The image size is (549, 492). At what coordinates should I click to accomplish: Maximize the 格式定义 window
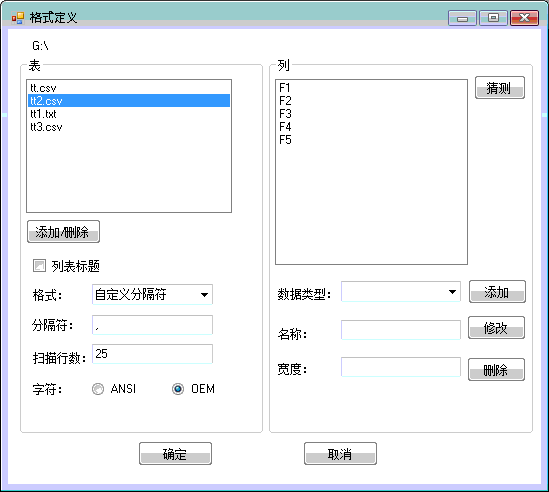493,18
